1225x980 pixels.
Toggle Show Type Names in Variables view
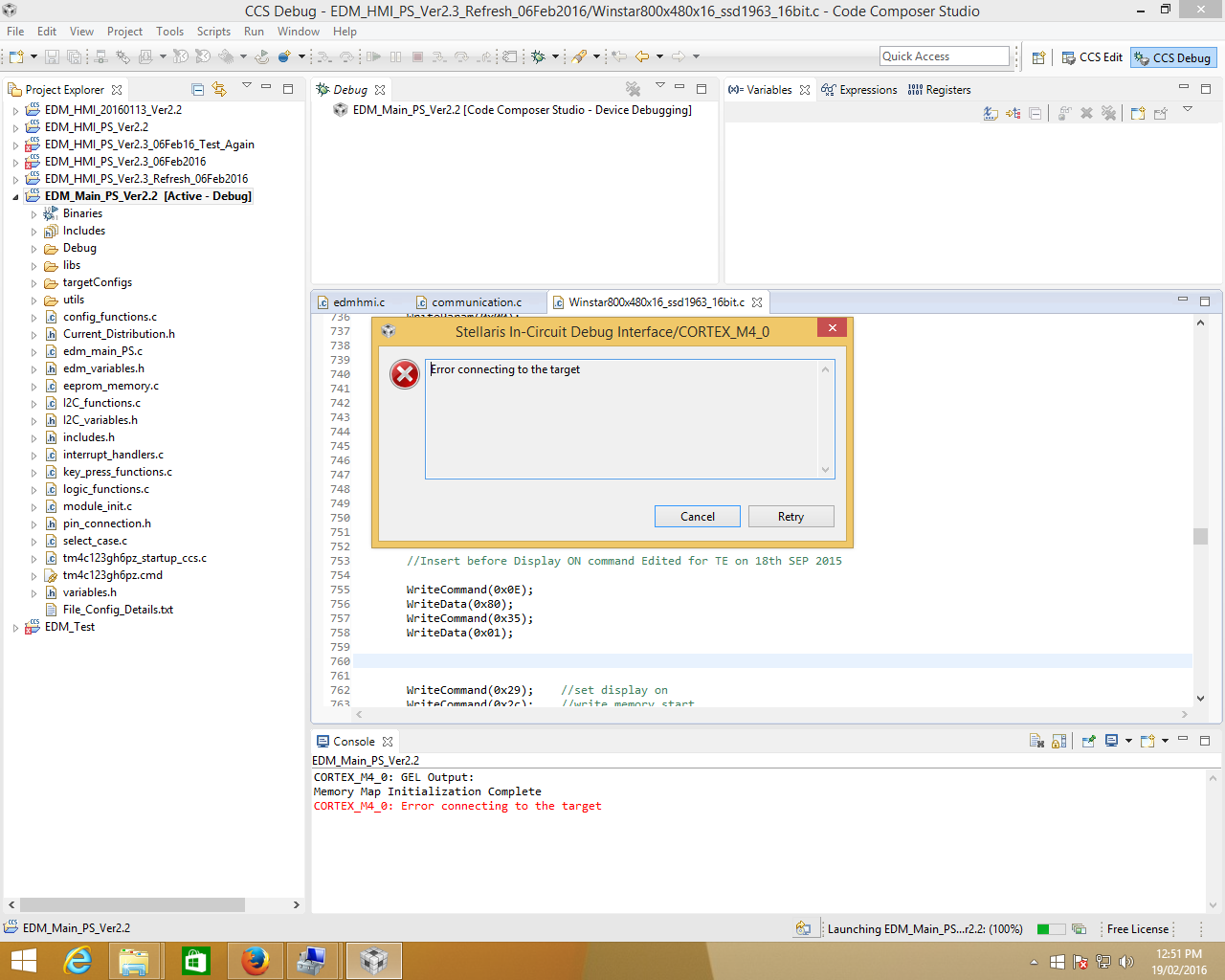[991, 113]
